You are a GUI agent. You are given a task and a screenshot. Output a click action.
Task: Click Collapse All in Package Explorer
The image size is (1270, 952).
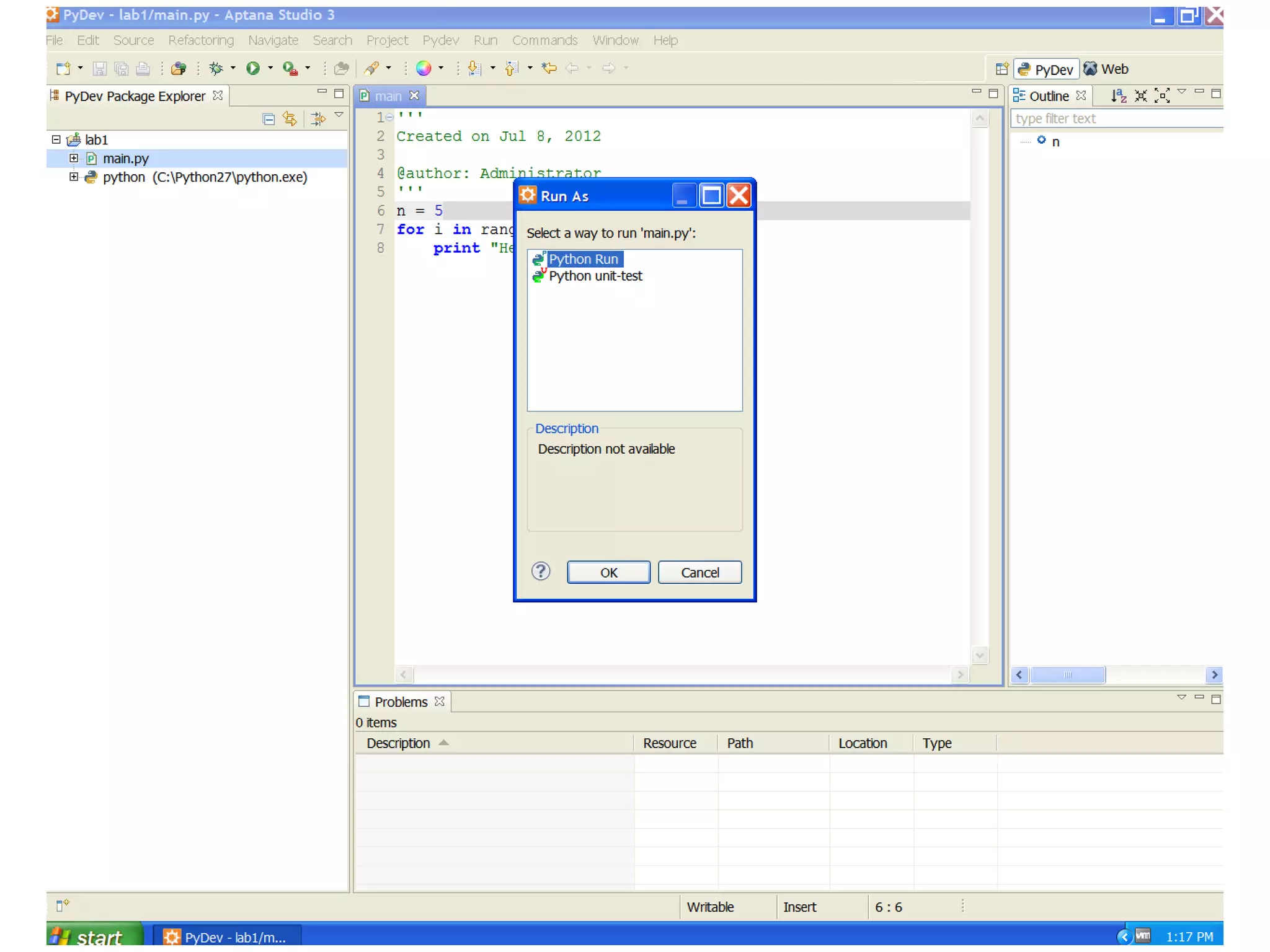[269, 119]
